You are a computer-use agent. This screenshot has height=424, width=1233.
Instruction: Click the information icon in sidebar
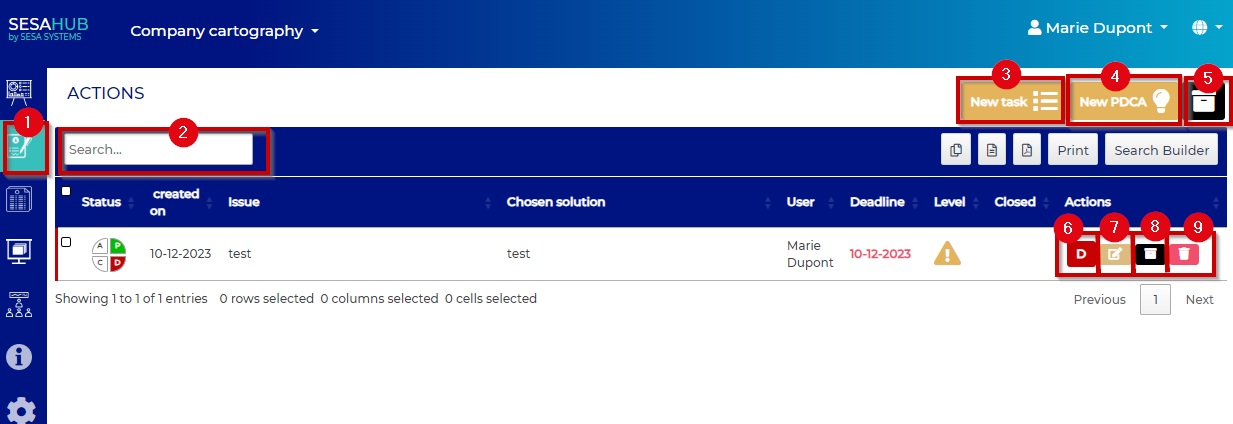[x=20, y=357]
